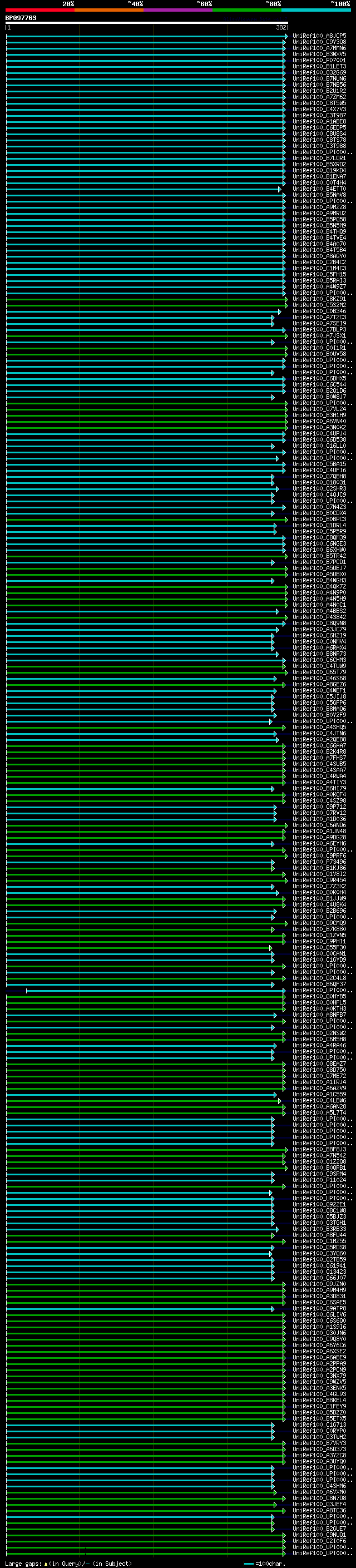Select label UniRef100_A7ZM62
The image size is (356, 1568).
(319, 97)
